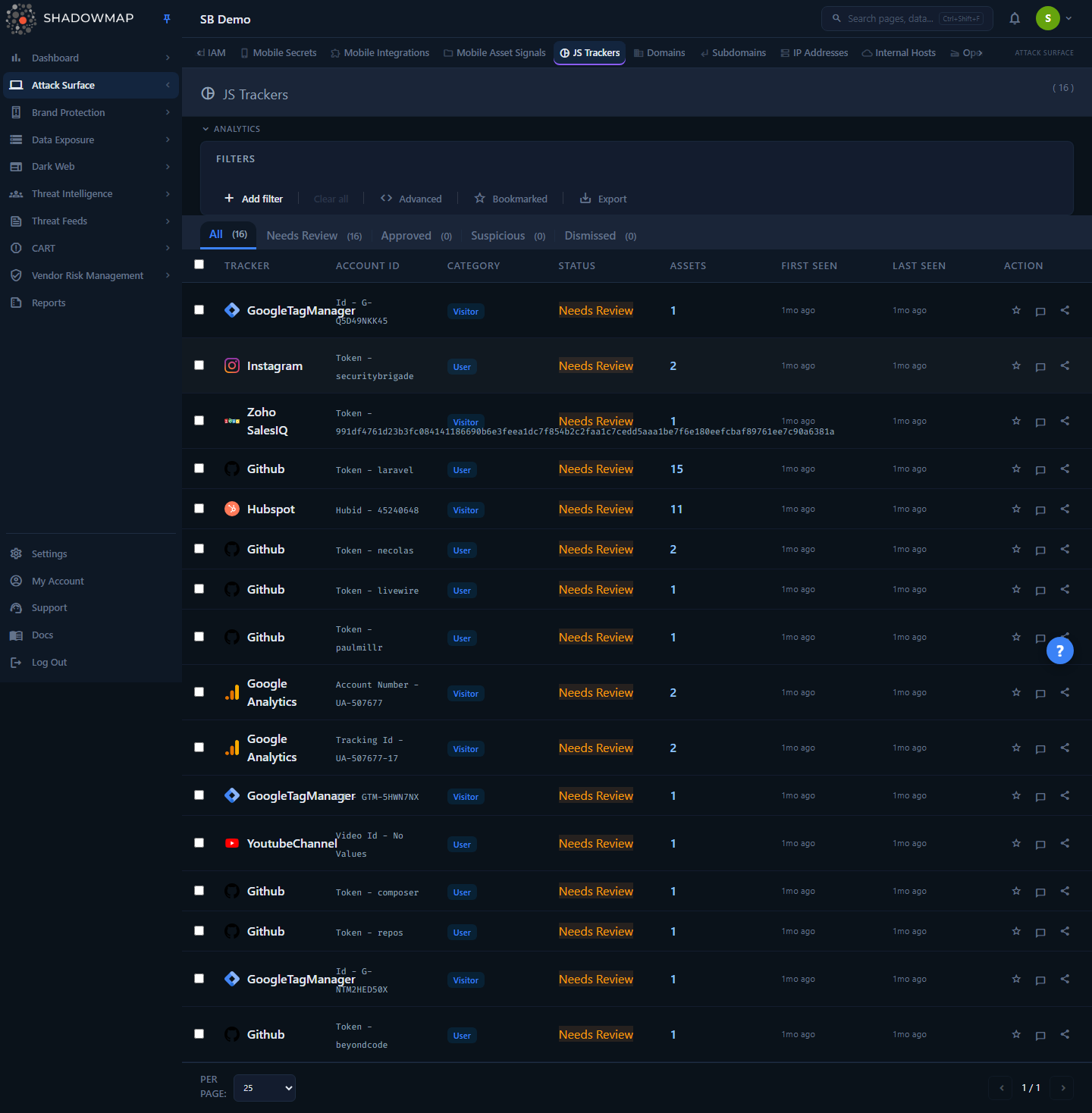1092x1113 pixels.
Task: Export the tracker list
Action: click(604, 199)
